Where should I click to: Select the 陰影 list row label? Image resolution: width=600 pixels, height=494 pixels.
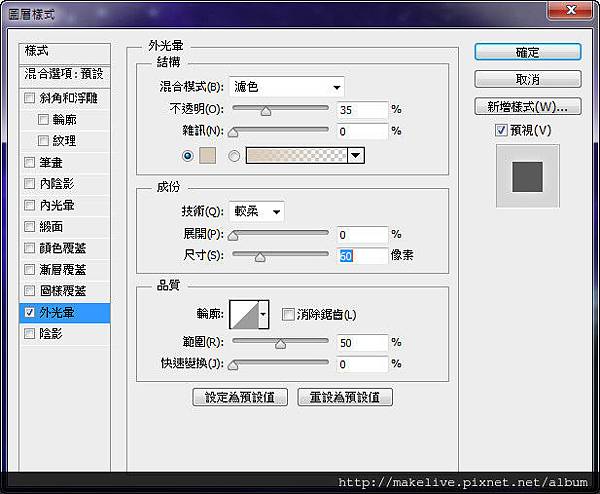tap(51, 334)
